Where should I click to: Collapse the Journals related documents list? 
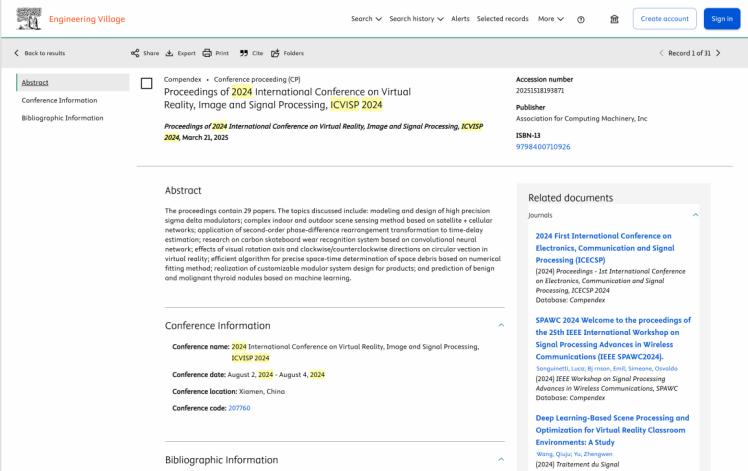696,215
